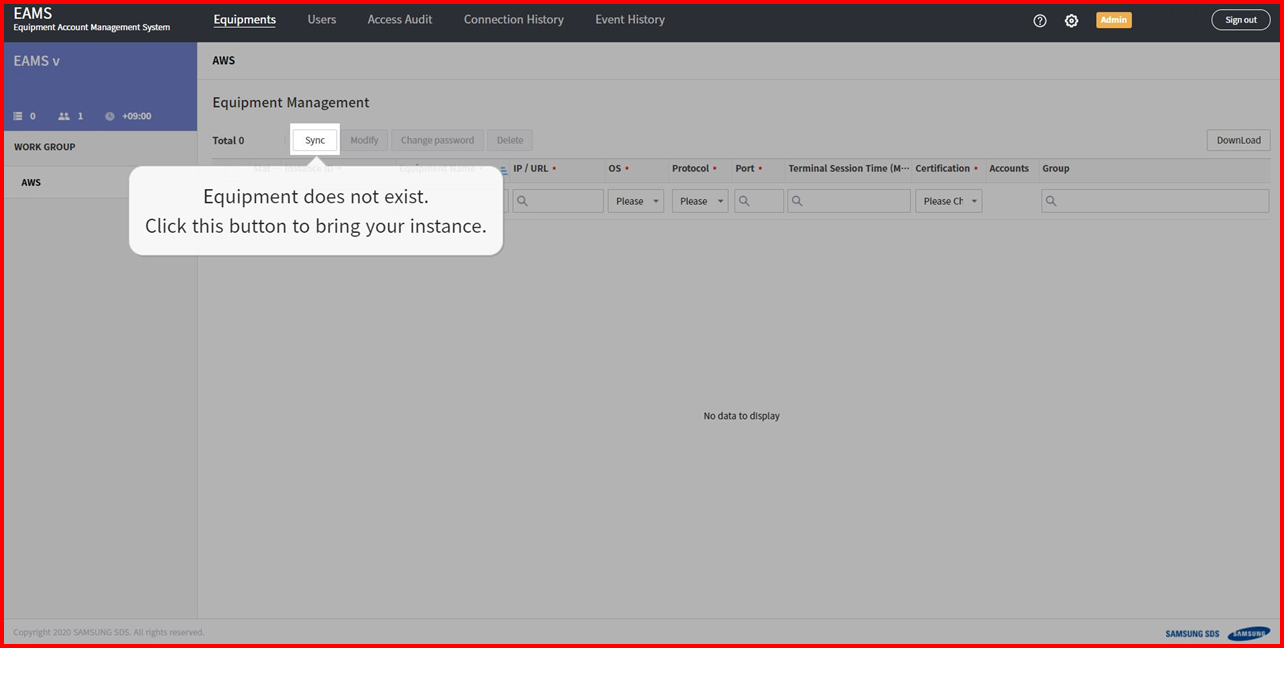
Task: Click the WORK GROUP sidebar heading
Action: click(x=45, y=147)
